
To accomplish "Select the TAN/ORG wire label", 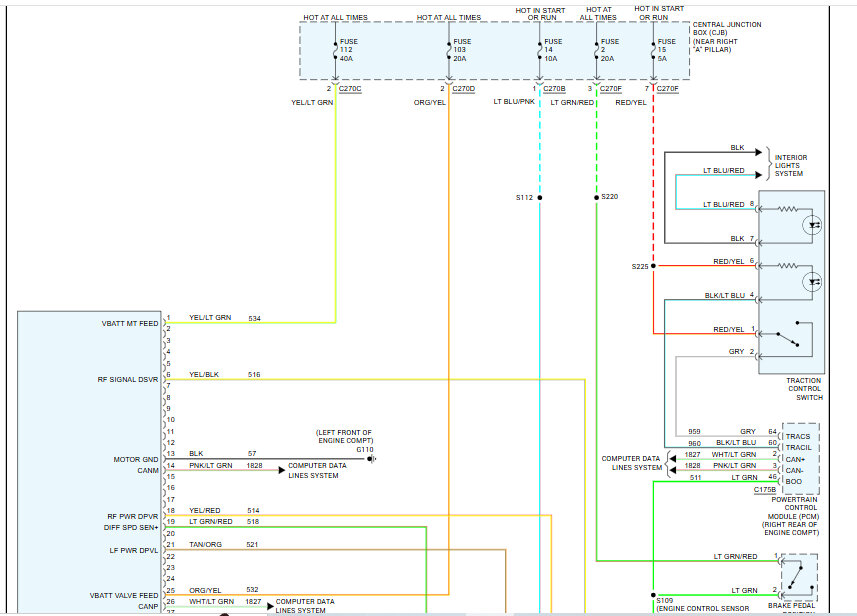I will 206,544.
